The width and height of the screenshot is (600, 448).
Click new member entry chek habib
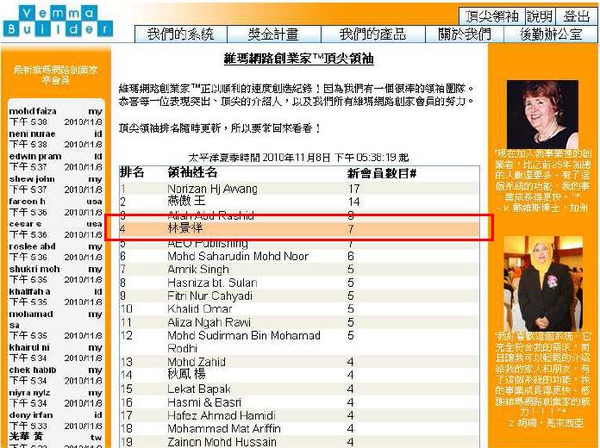point(33,370)
